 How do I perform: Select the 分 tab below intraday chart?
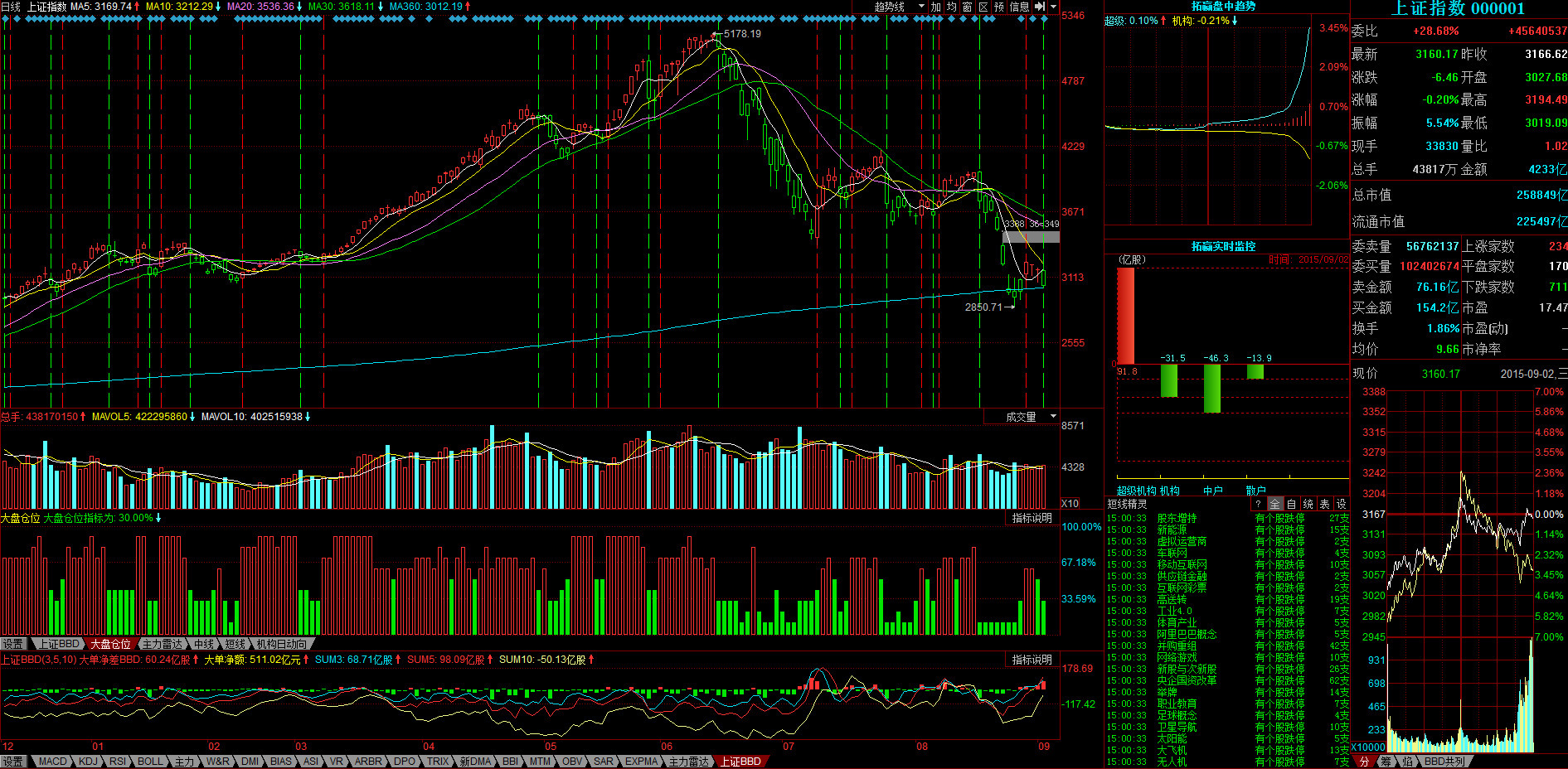(1364, 762)
